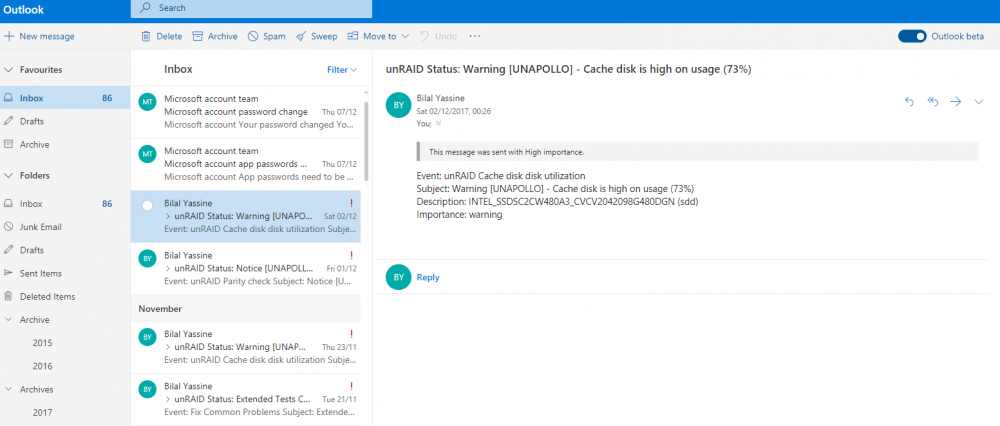The image size is (1000, 426).
Task: Click the Delete trash icon in toolbar
Action: (x=146, y=36)
